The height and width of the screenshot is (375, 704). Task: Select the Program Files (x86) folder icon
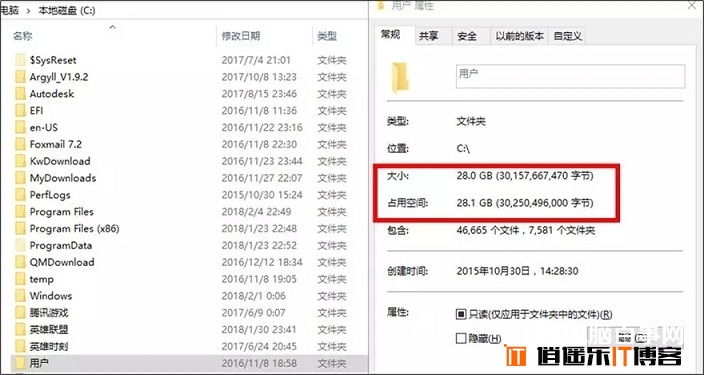[20, 229]
